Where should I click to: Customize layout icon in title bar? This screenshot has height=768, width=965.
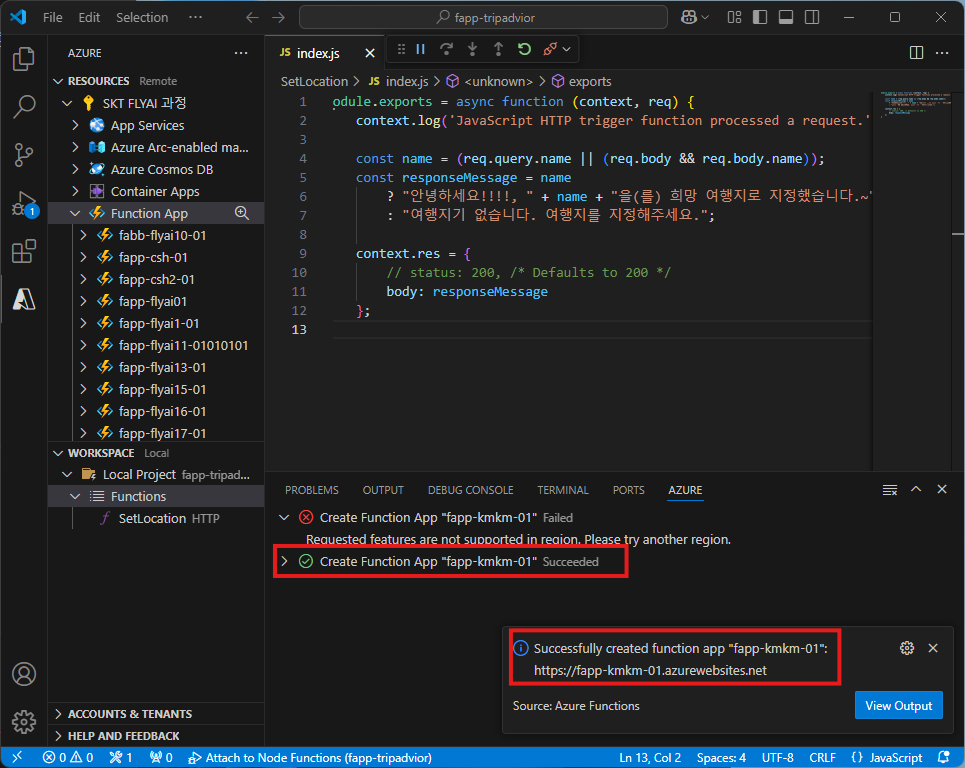tap(734, 17)
